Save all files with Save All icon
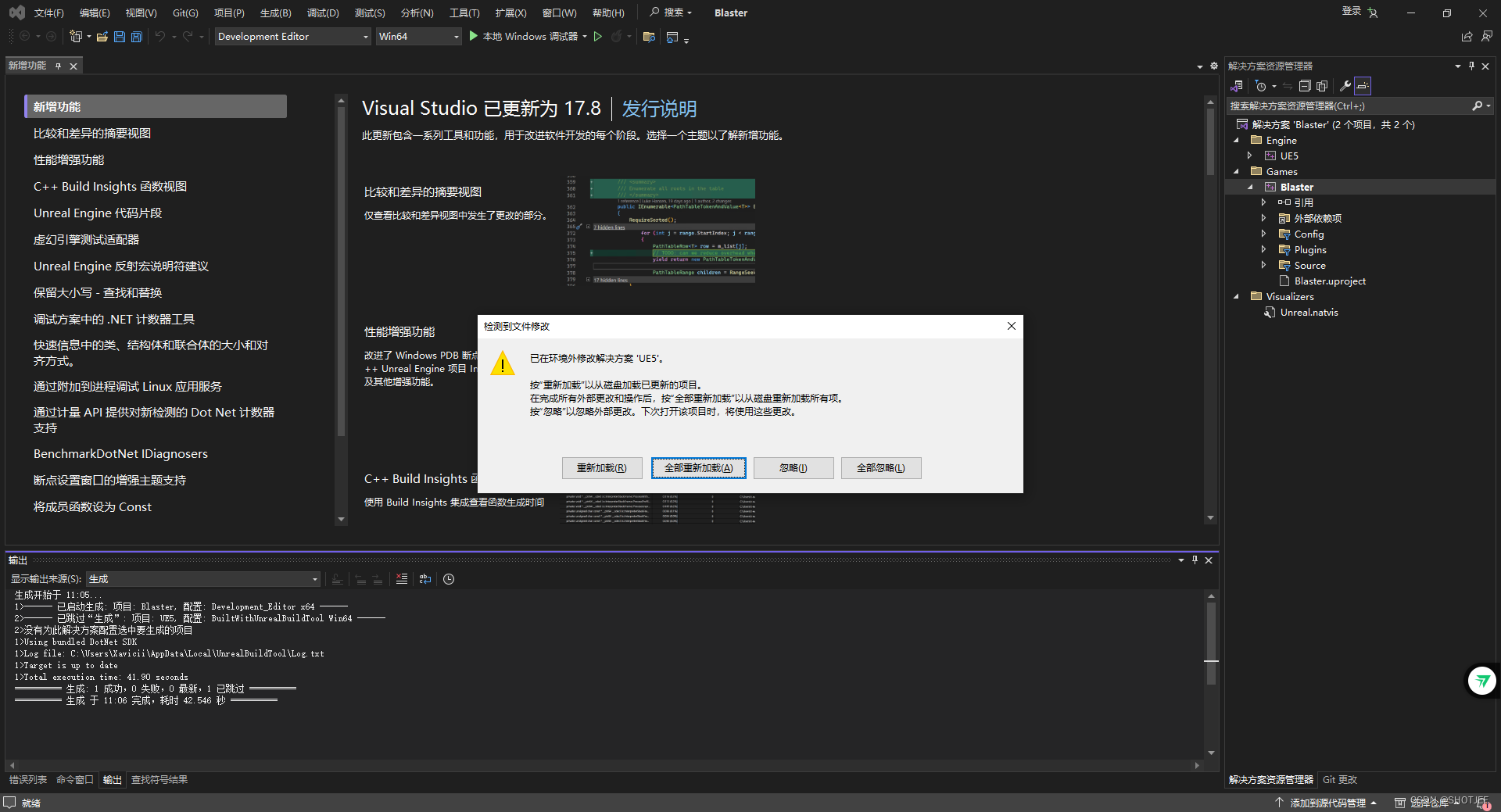Image resolution: width=1501 pixels, height=812 pixels. (136, 36)
